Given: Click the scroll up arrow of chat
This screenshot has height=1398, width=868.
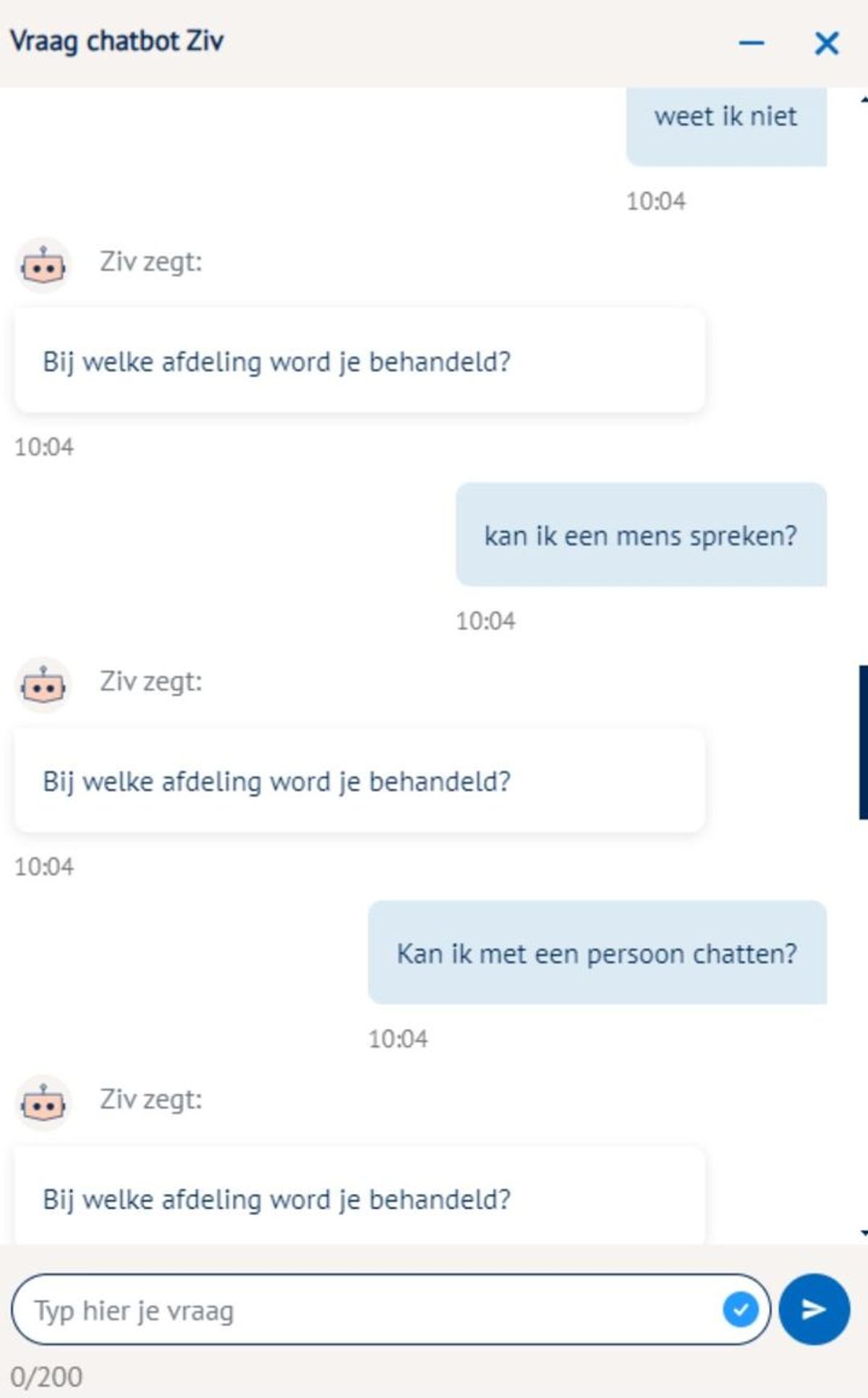Looking at the screenshot, I should pos(864,99).
